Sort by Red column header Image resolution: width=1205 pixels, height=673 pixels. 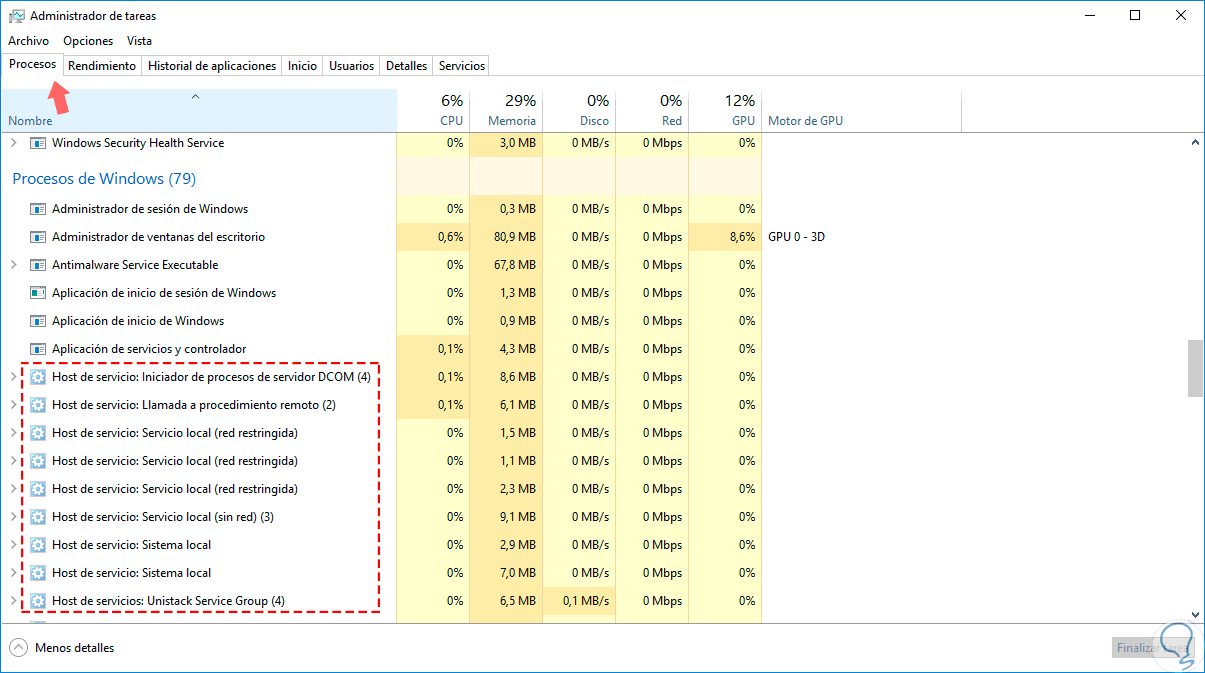[x=652, y=110]
